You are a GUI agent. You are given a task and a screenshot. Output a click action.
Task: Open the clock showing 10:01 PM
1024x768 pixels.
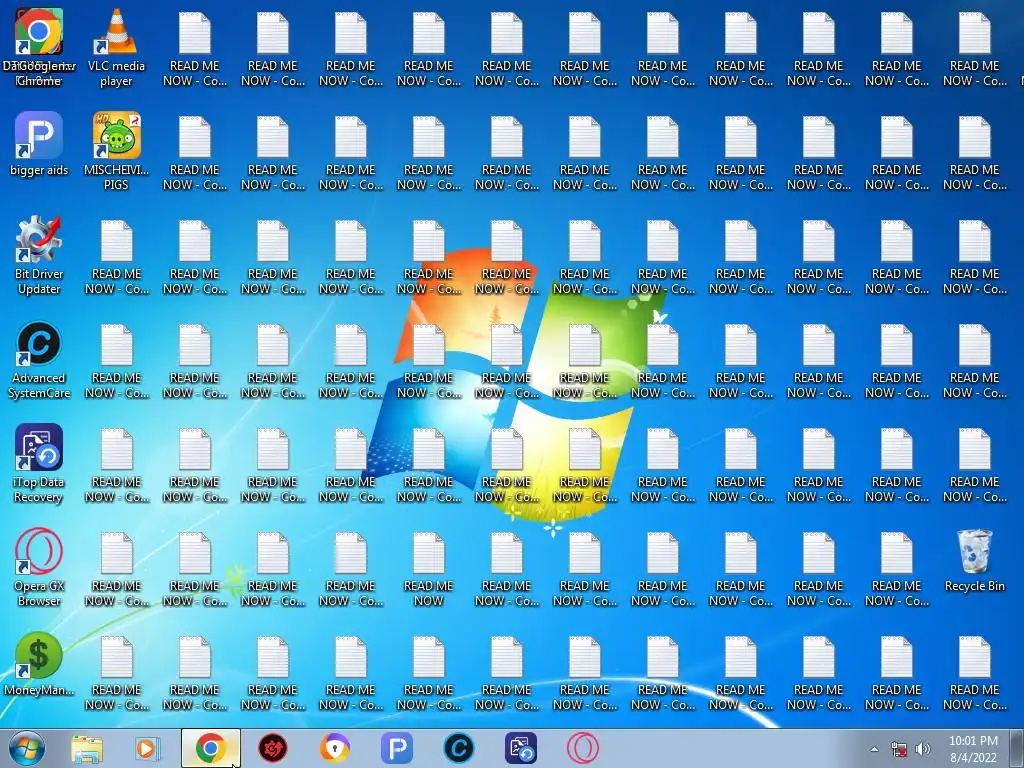(x=973, y=749)
